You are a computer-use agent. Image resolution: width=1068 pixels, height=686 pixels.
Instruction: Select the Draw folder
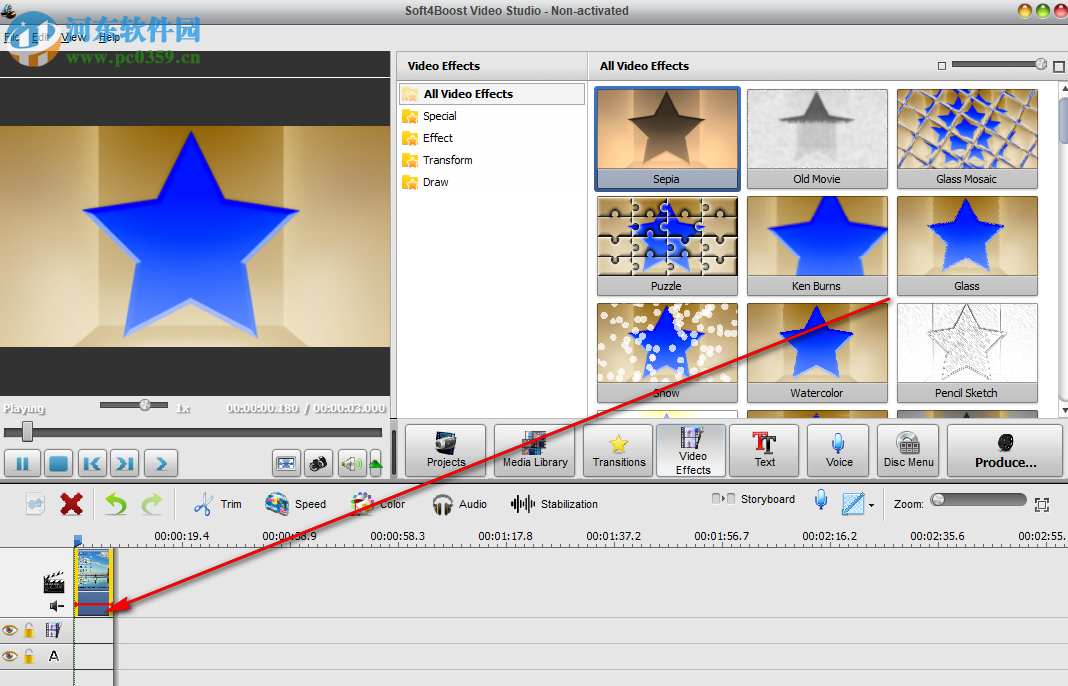[425, 182]
